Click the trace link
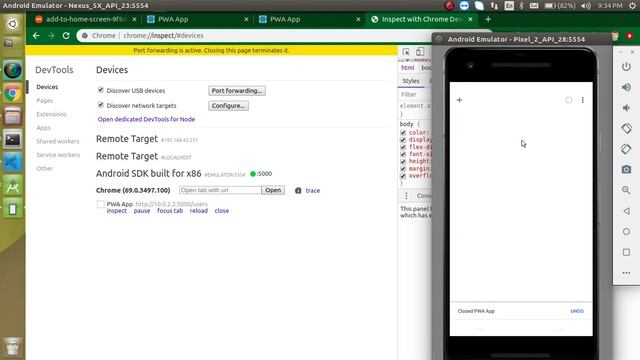Screen dimensions: 640x360 (x=313, y=191)
